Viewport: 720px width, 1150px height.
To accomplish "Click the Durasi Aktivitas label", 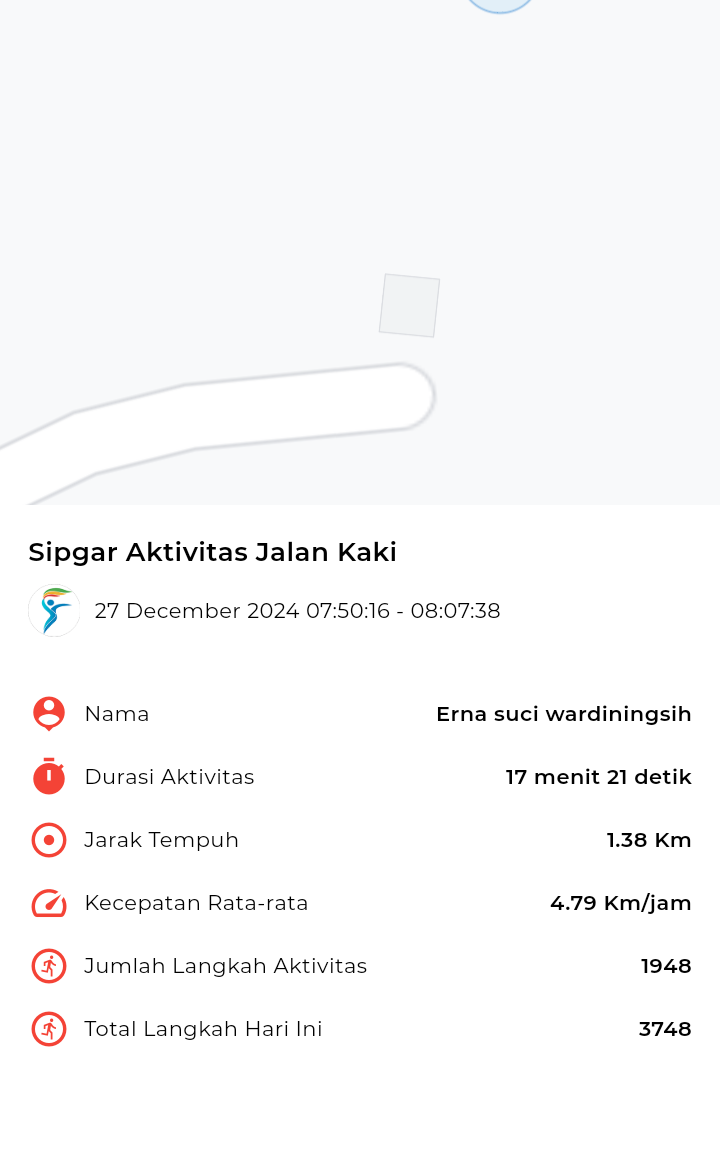I will coord(169,777).
